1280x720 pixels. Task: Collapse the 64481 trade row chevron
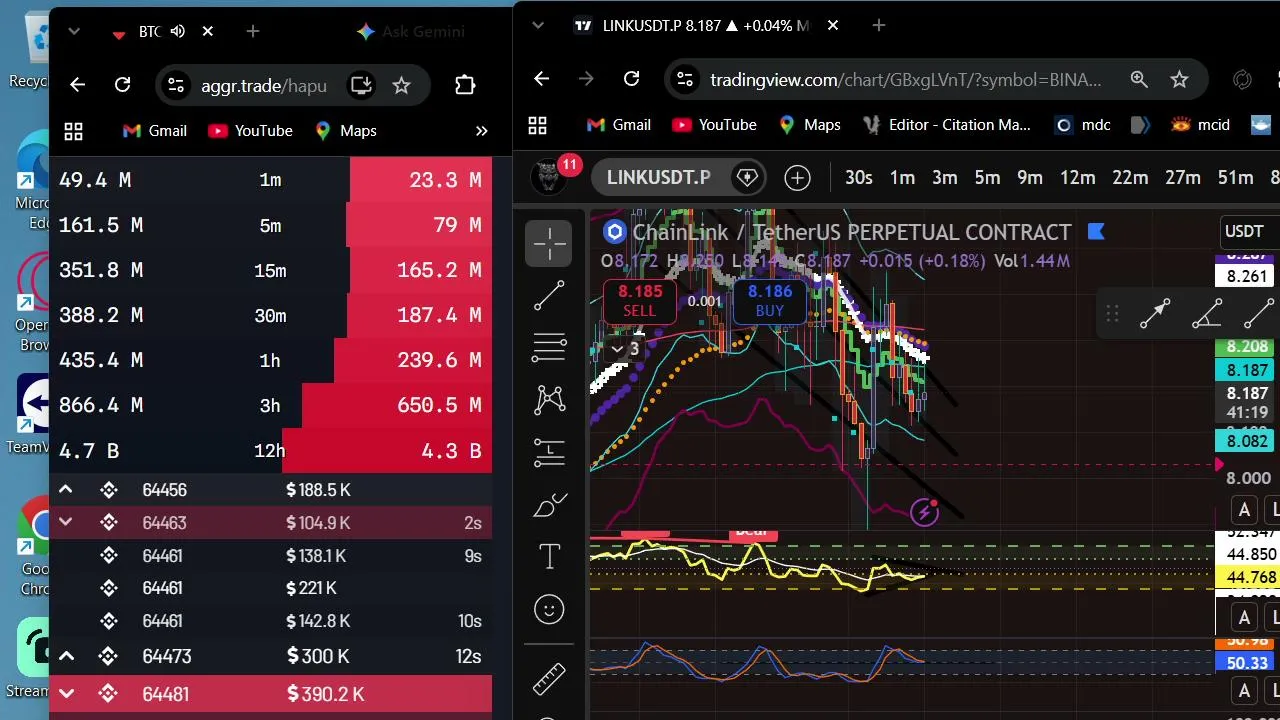tap(65, 694)
